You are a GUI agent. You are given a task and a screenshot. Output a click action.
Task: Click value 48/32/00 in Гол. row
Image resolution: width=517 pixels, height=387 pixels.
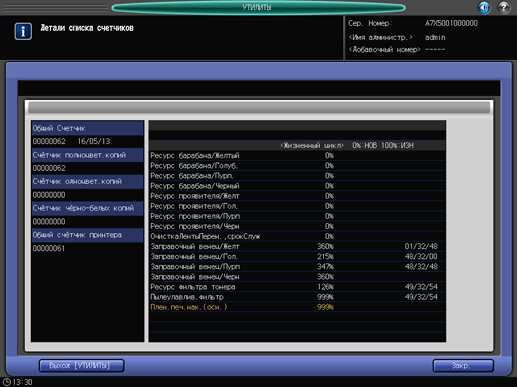tap(421, 257)
